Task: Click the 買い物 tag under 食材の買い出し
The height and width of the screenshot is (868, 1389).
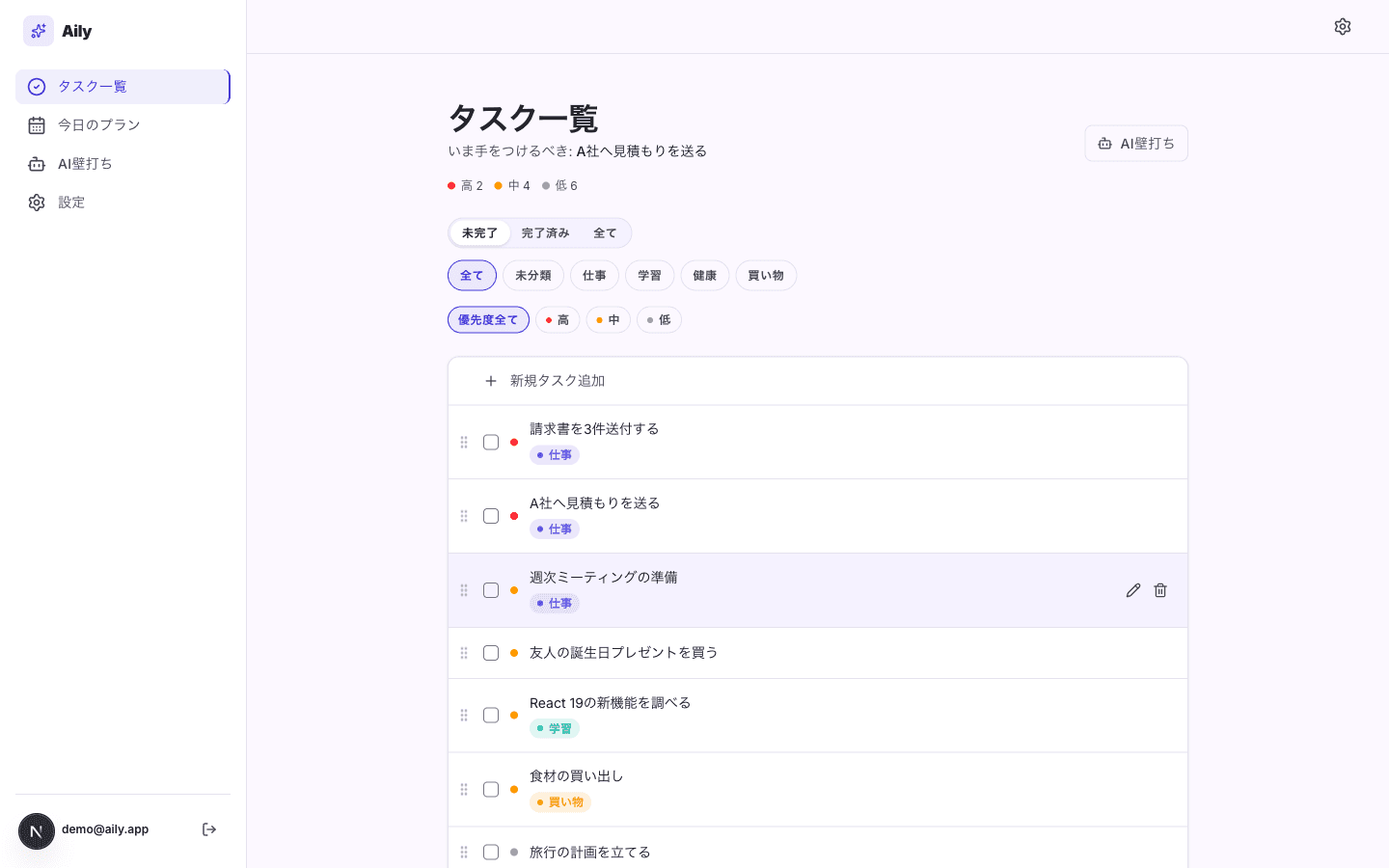Action: coord(560,802)
